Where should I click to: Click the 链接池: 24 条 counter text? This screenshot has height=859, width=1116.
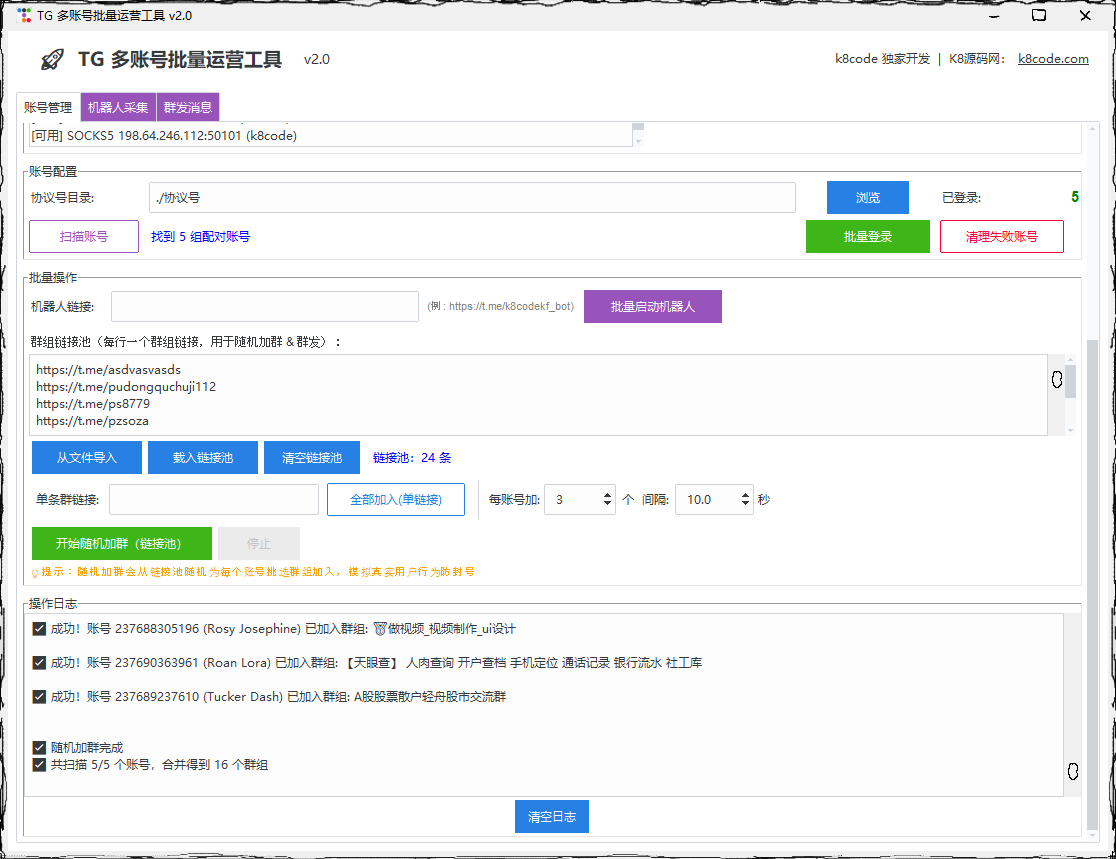(x=412, y=458)
